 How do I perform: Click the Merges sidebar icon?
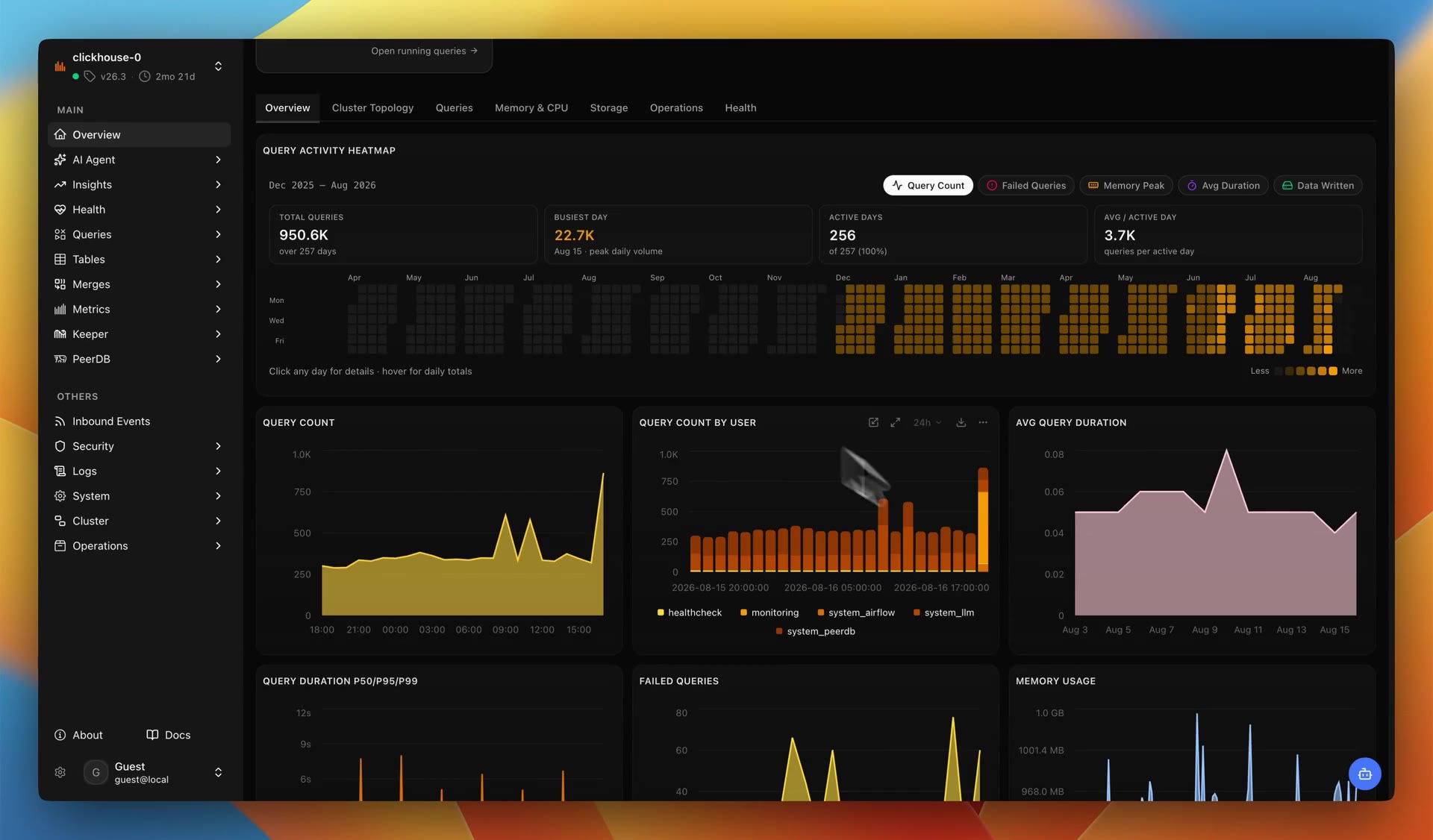[x=60, y=284]
